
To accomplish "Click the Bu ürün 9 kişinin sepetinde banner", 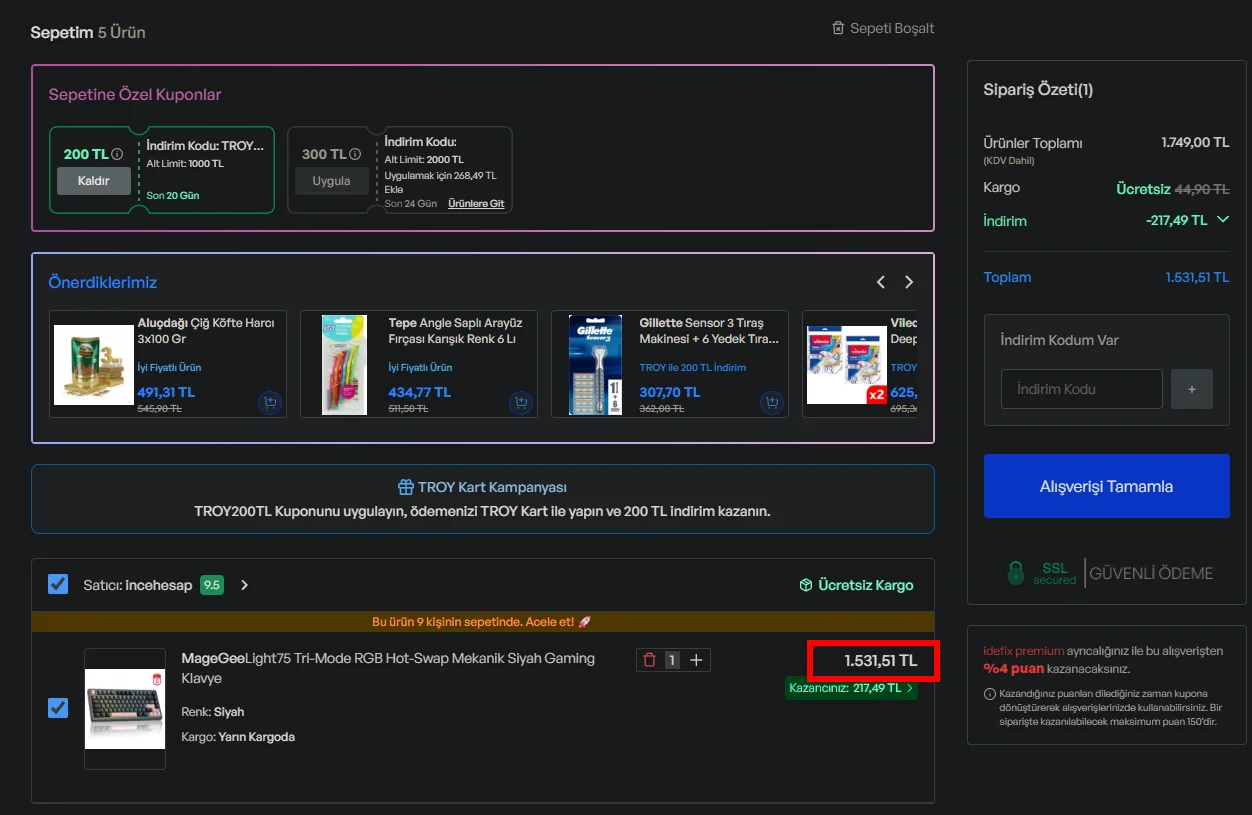I will [482, 621].
